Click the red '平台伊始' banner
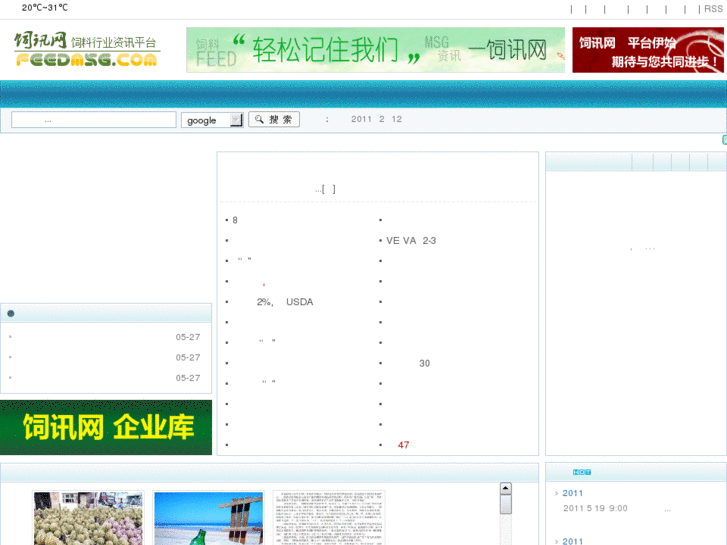Image resolution: width=727 pixels, height=545 pixels. (x=648, y=50)
